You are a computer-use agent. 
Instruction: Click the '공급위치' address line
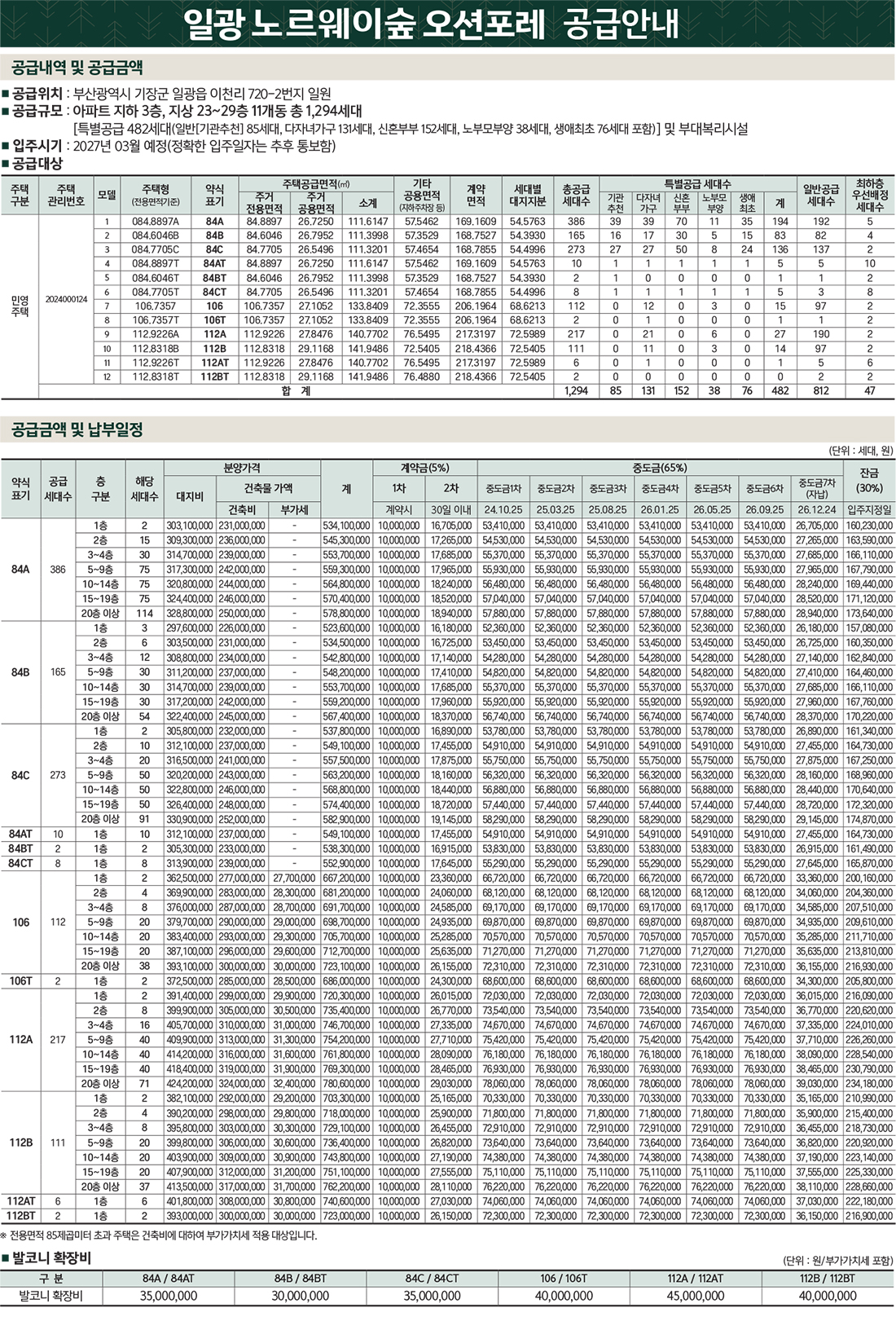[167, 94]
